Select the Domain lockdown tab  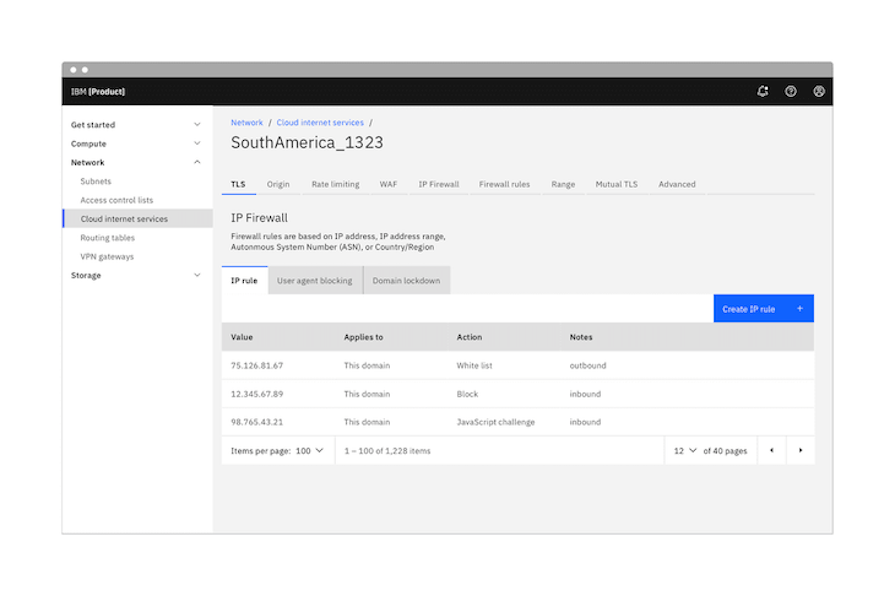(x=406, y=281)
